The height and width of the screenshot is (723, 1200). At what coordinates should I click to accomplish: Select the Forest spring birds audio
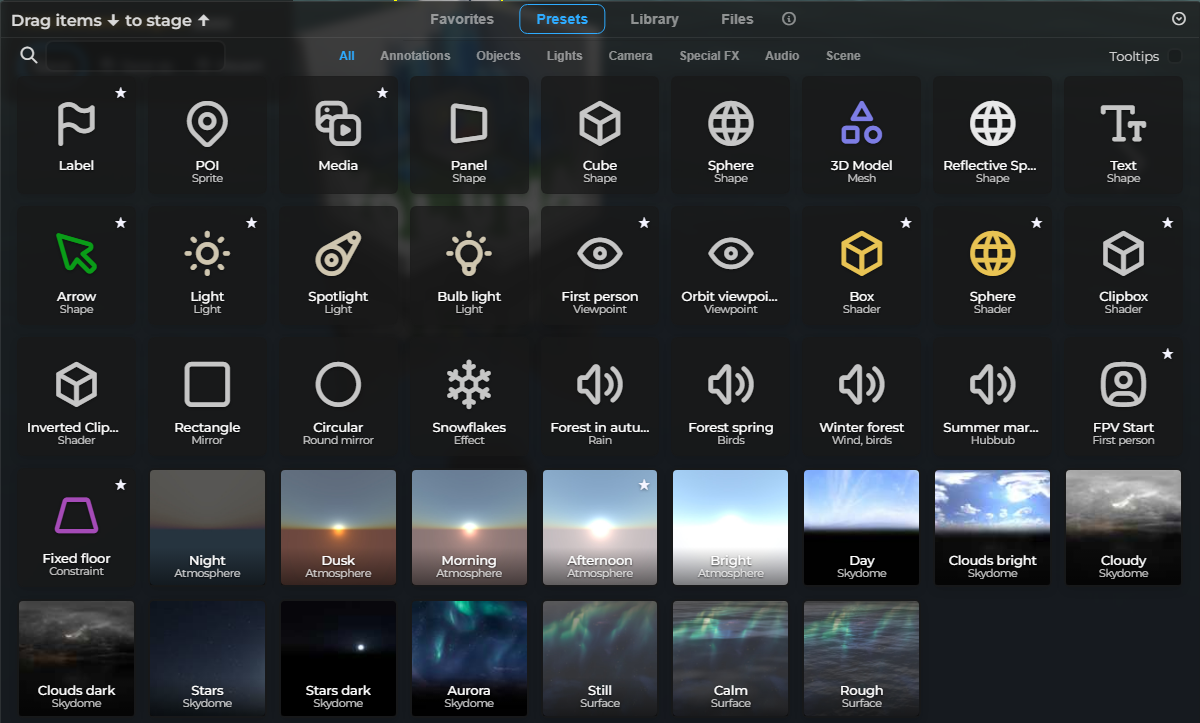(731, 397)
